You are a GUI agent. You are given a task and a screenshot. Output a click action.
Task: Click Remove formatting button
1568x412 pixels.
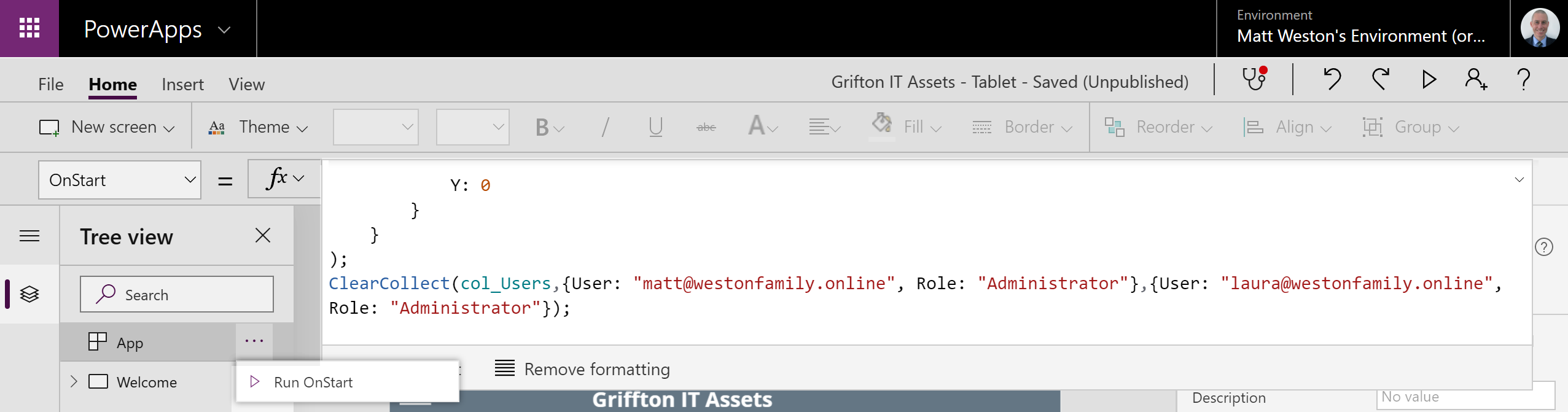coord(582,368)
